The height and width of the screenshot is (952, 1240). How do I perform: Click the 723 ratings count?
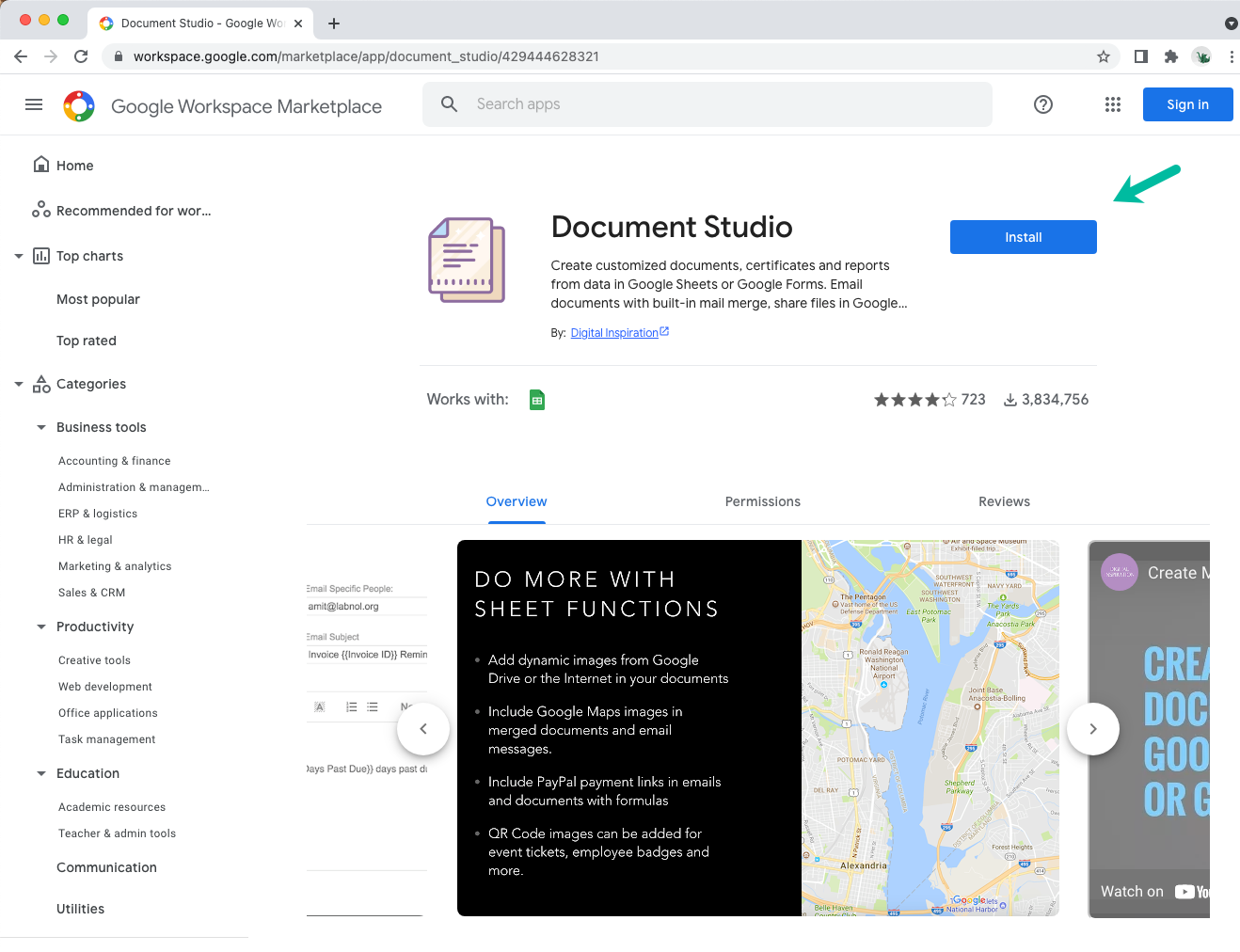974,400
